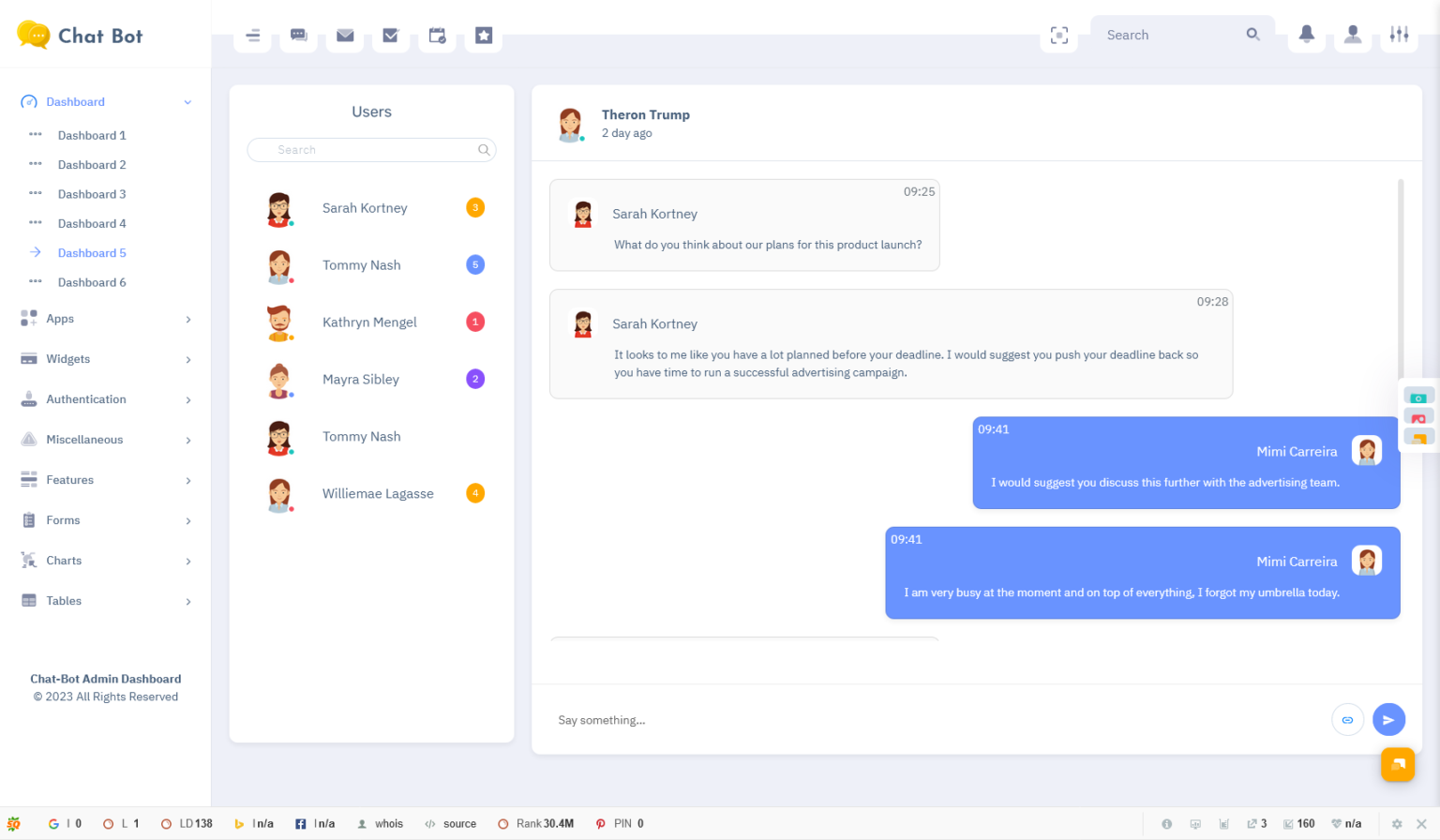Image resolution: width=1440 pixels, height=840 pixels.
Task: Select the email envelope icon
Action: click(345, 35)
